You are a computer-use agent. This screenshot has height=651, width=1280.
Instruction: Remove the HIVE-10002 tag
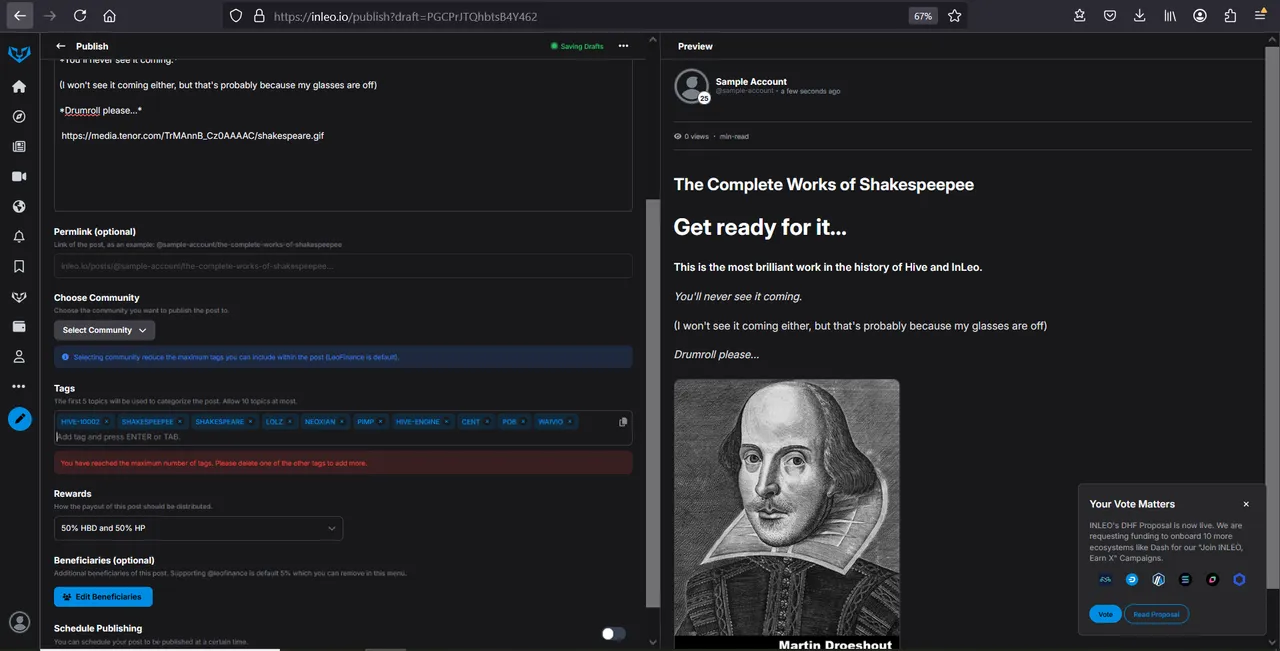point(107,422)
